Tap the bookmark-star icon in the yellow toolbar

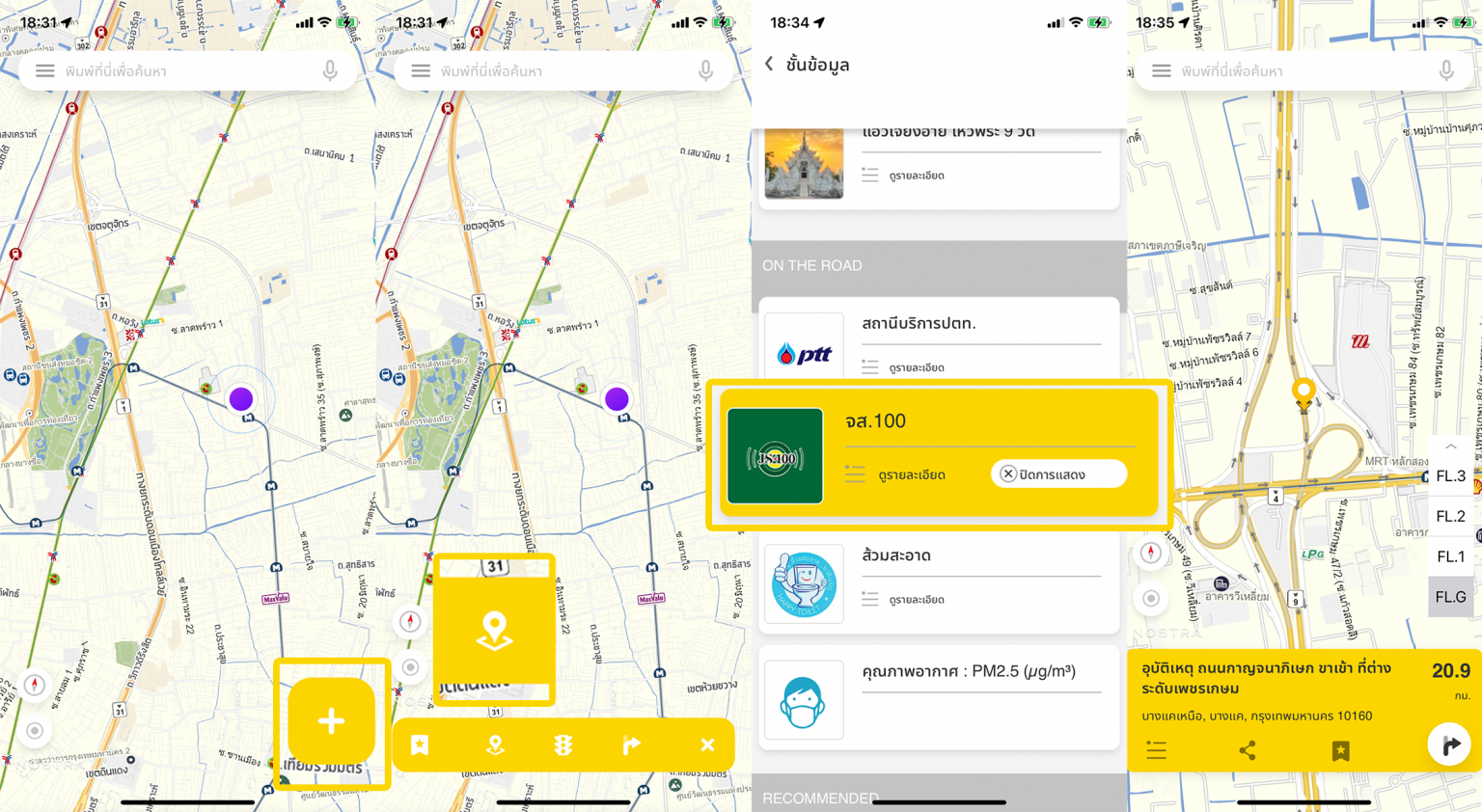click(x=420, y=744)
